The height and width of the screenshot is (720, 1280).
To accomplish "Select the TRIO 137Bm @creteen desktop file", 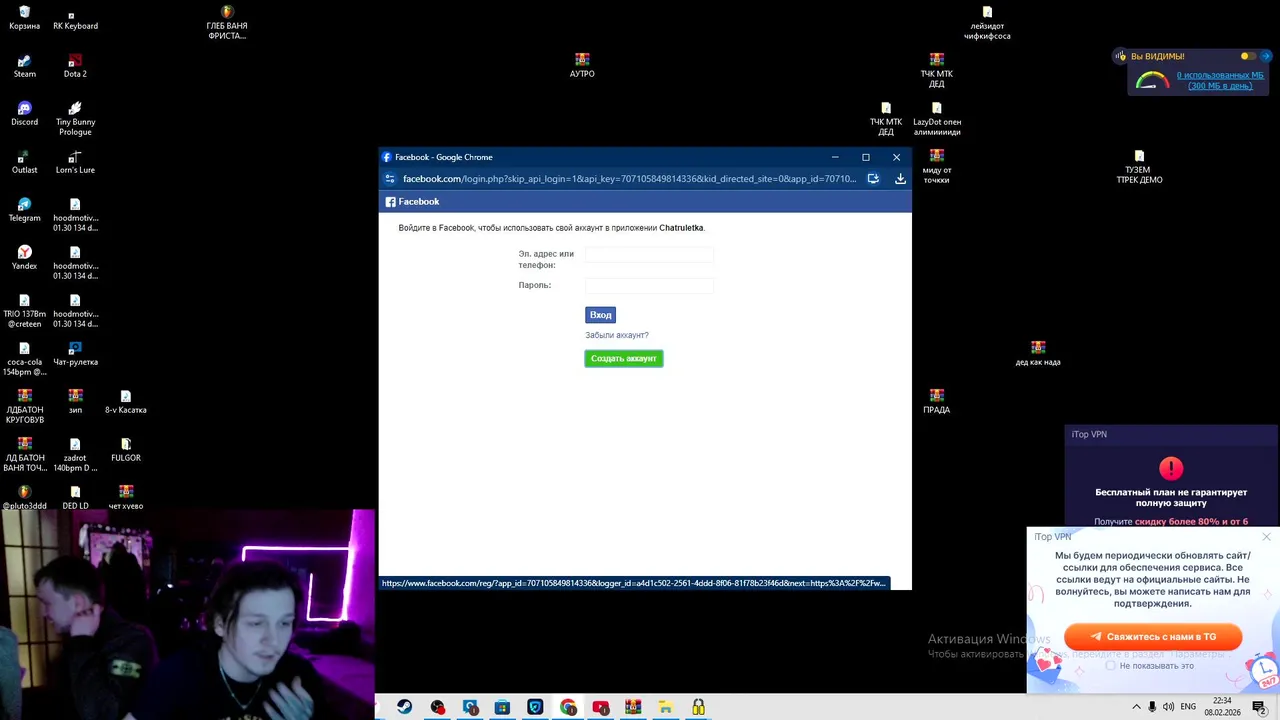I will click(24, 310).
